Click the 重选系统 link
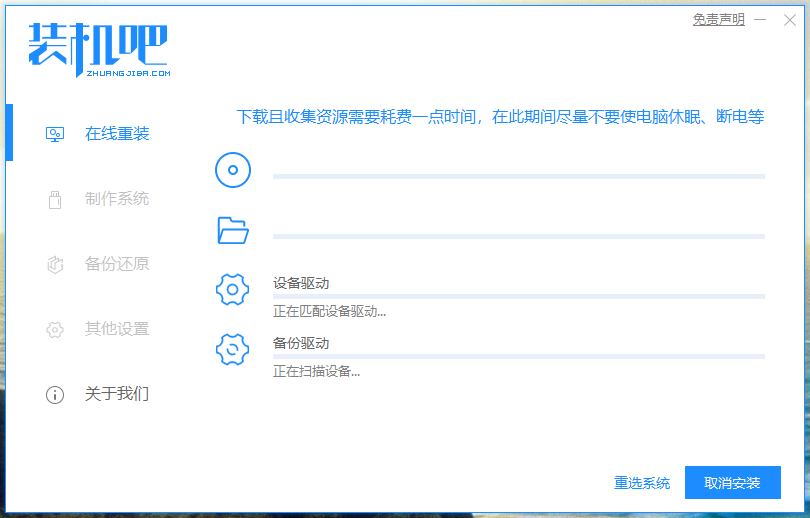Image resolution: width=810 pixels, height=518 pixels. click(642, 483)
